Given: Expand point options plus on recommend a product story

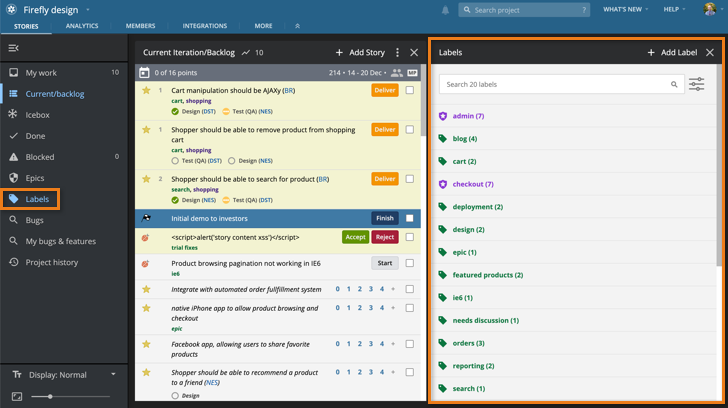Looking at the screenshot, I should [393, 372].
